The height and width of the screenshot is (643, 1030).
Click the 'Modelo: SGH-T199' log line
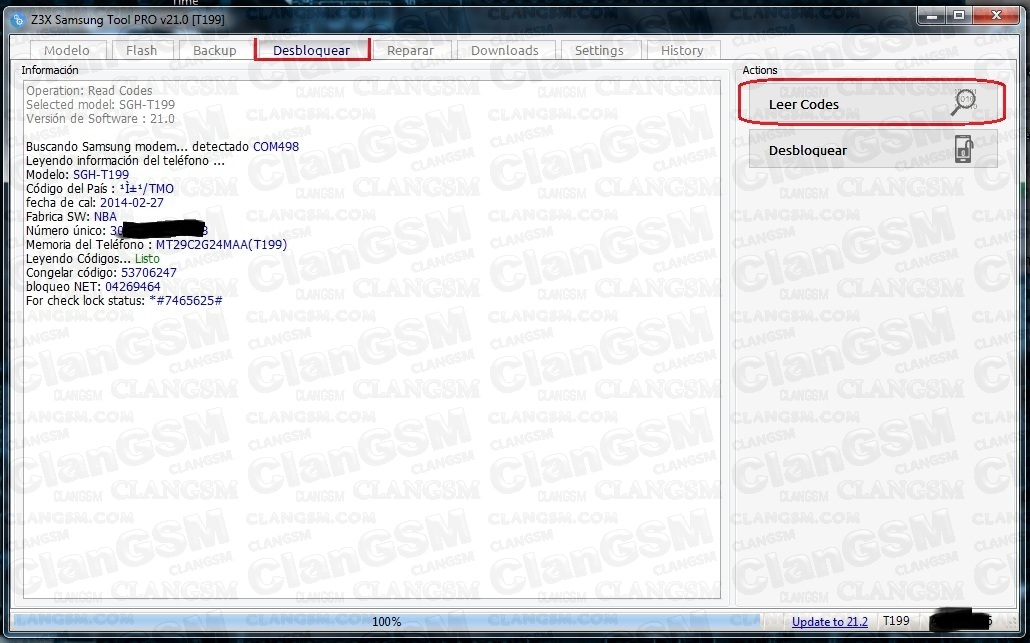click(x=78, y=175)
